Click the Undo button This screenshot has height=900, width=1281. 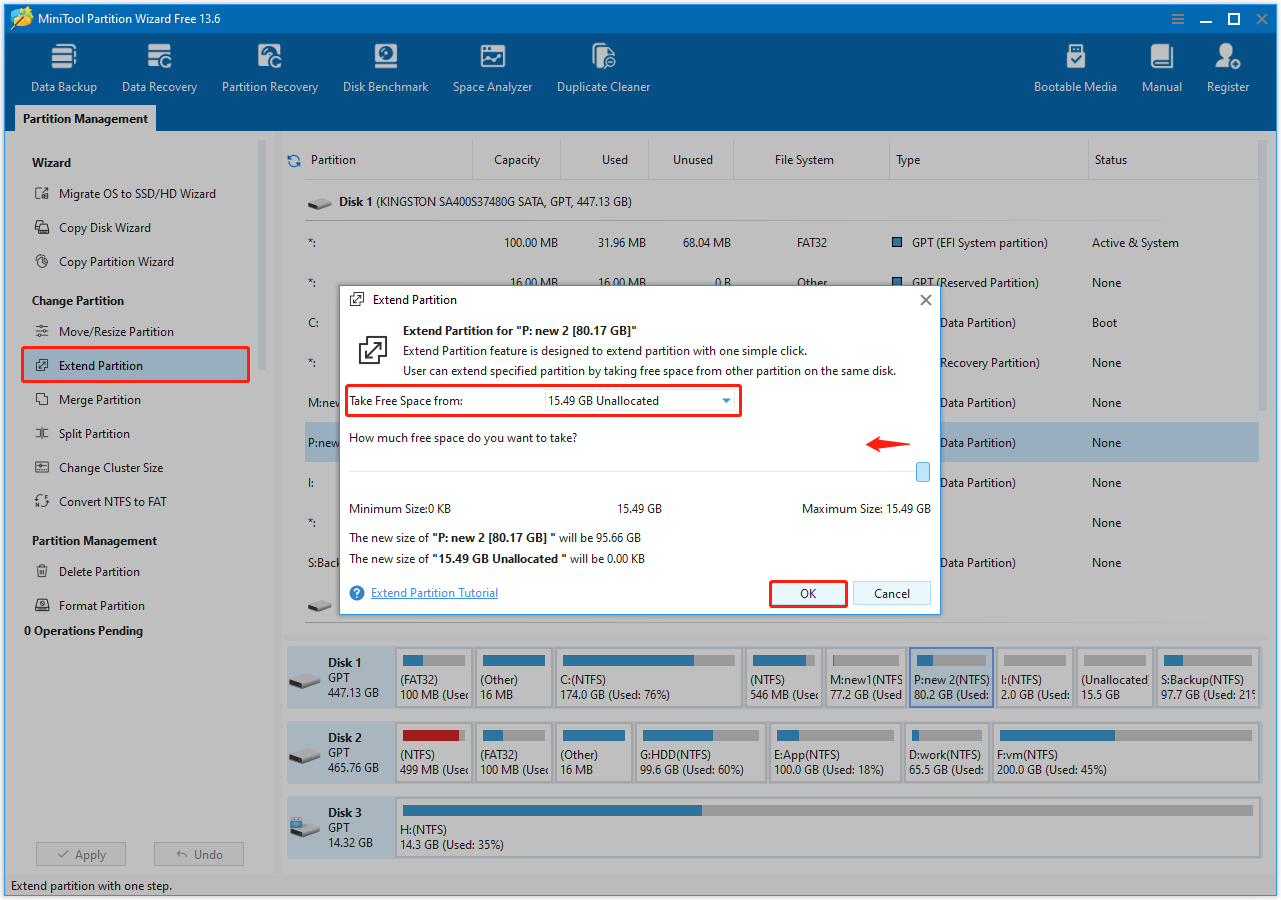[x=199, y=855]
